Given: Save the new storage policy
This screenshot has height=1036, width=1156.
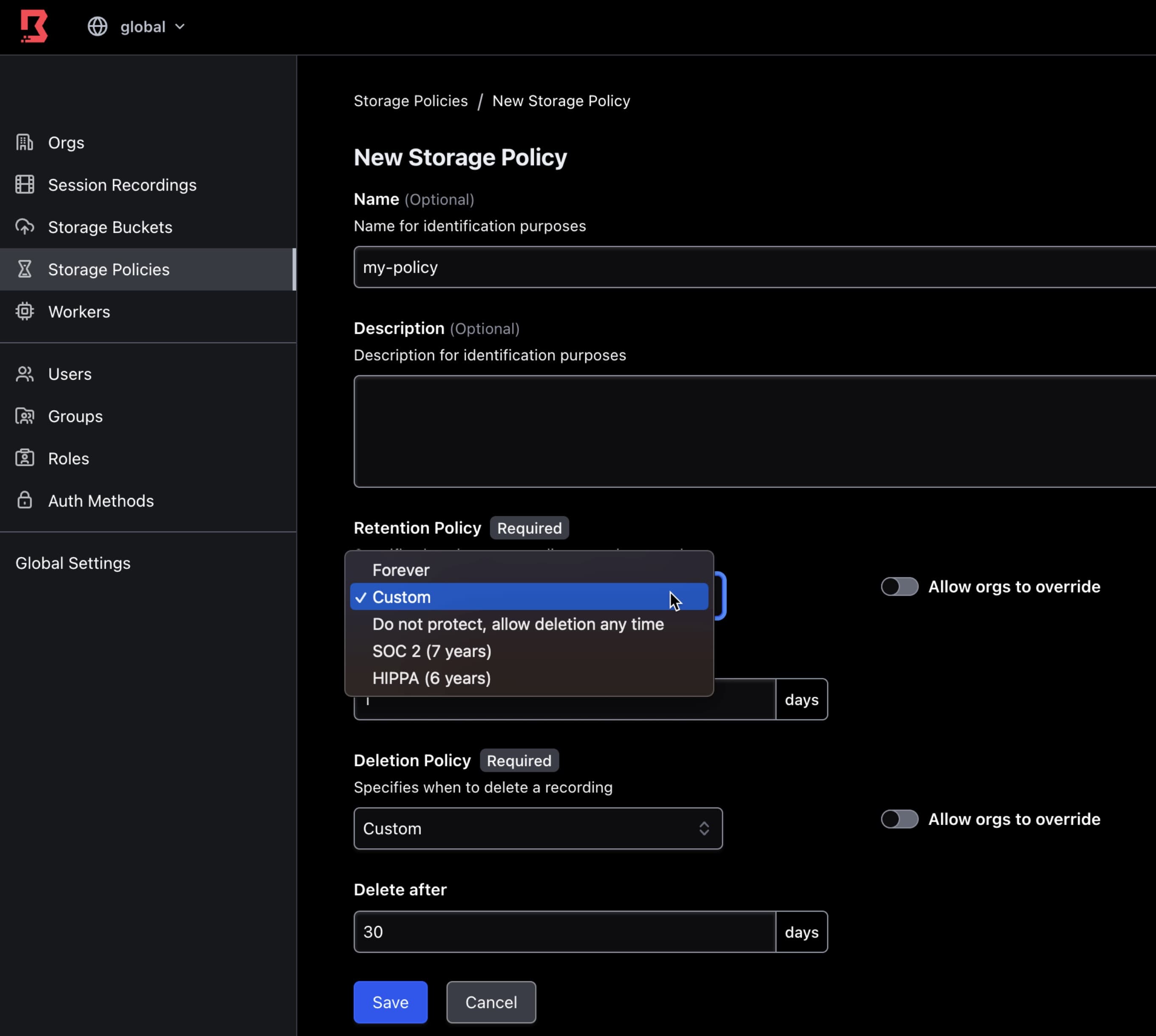Looking at the screenshot, I should [390, 1002].
